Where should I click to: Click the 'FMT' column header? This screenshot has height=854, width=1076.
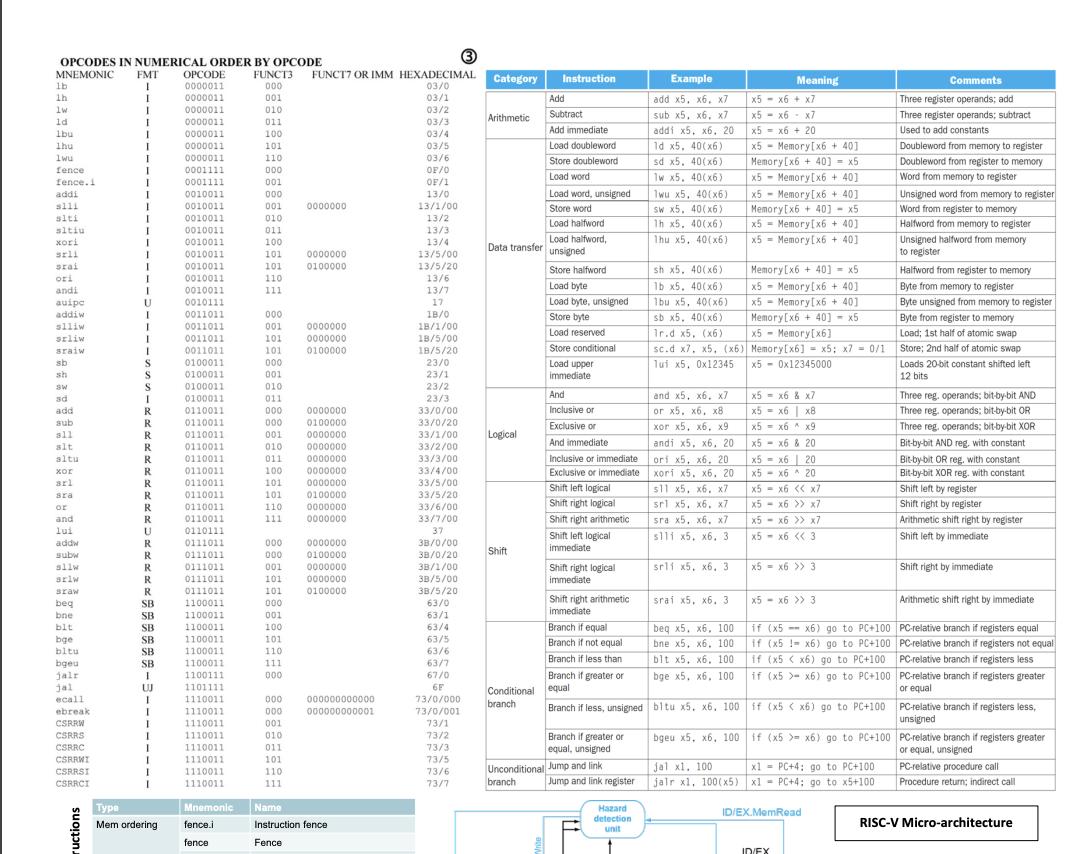tap(148, 75)
